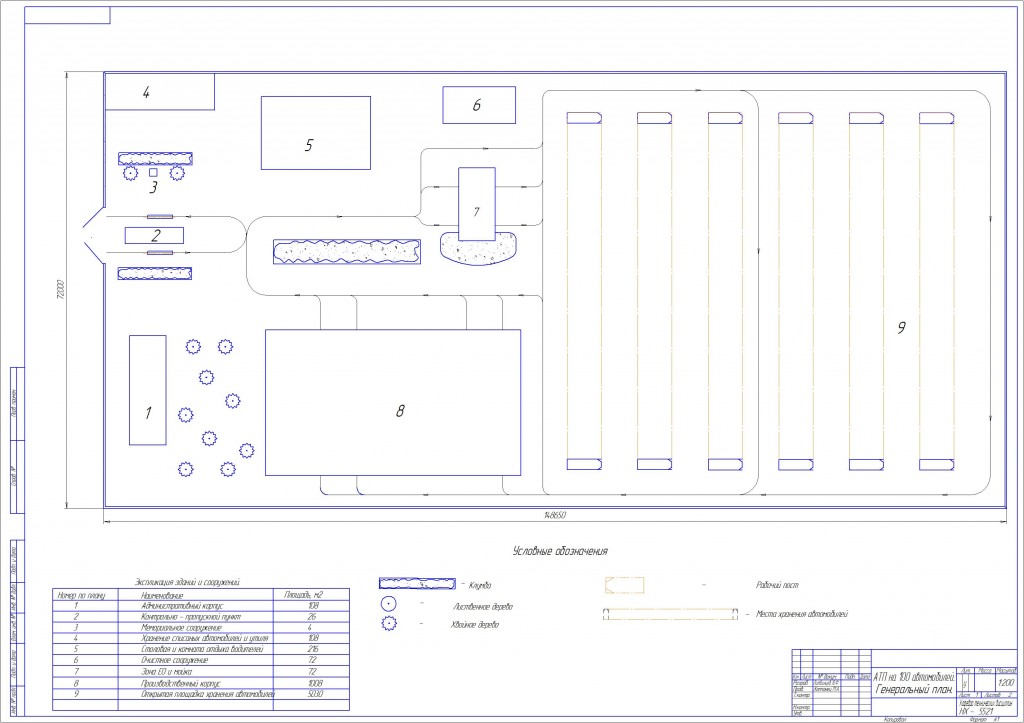Click the 'Лиственное дерево' legend label

coord(483,607)
